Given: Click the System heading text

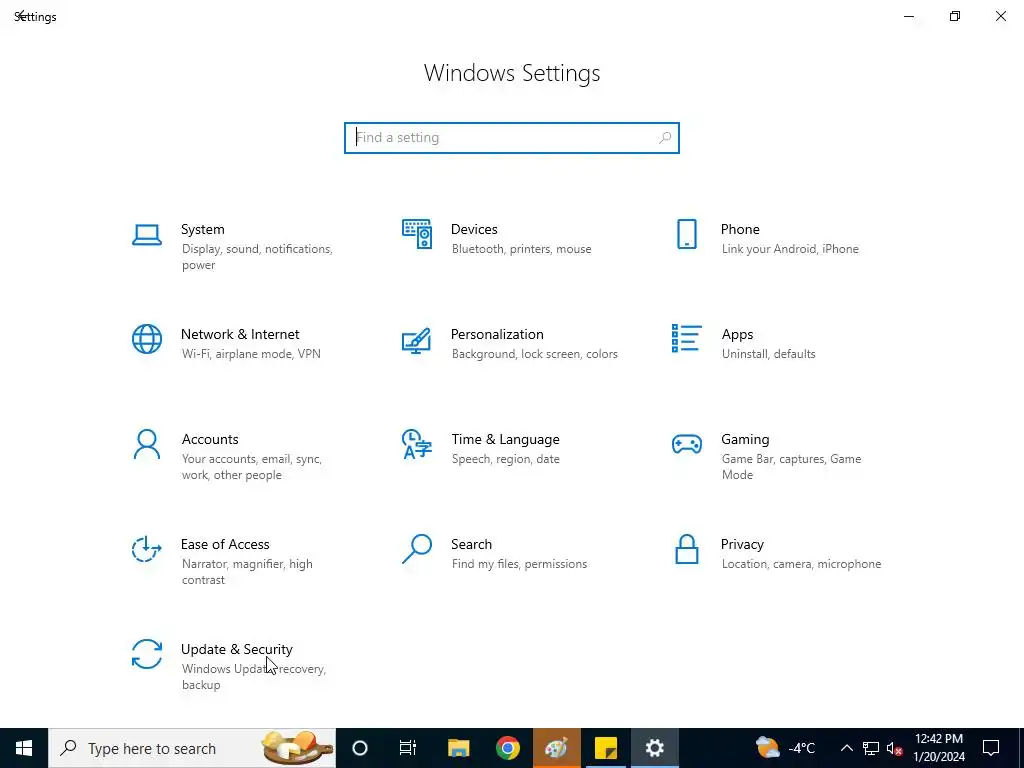Looking at the screenshot, I should (202, 229).
